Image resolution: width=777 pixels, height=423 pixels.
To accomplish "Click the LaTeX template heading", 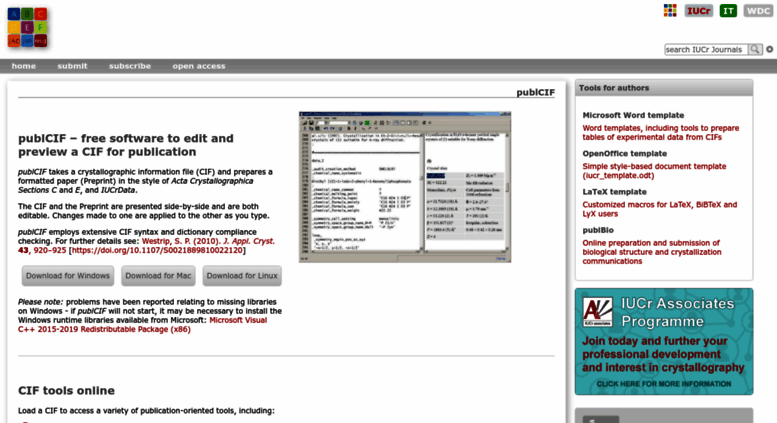I will coord(614,192).
